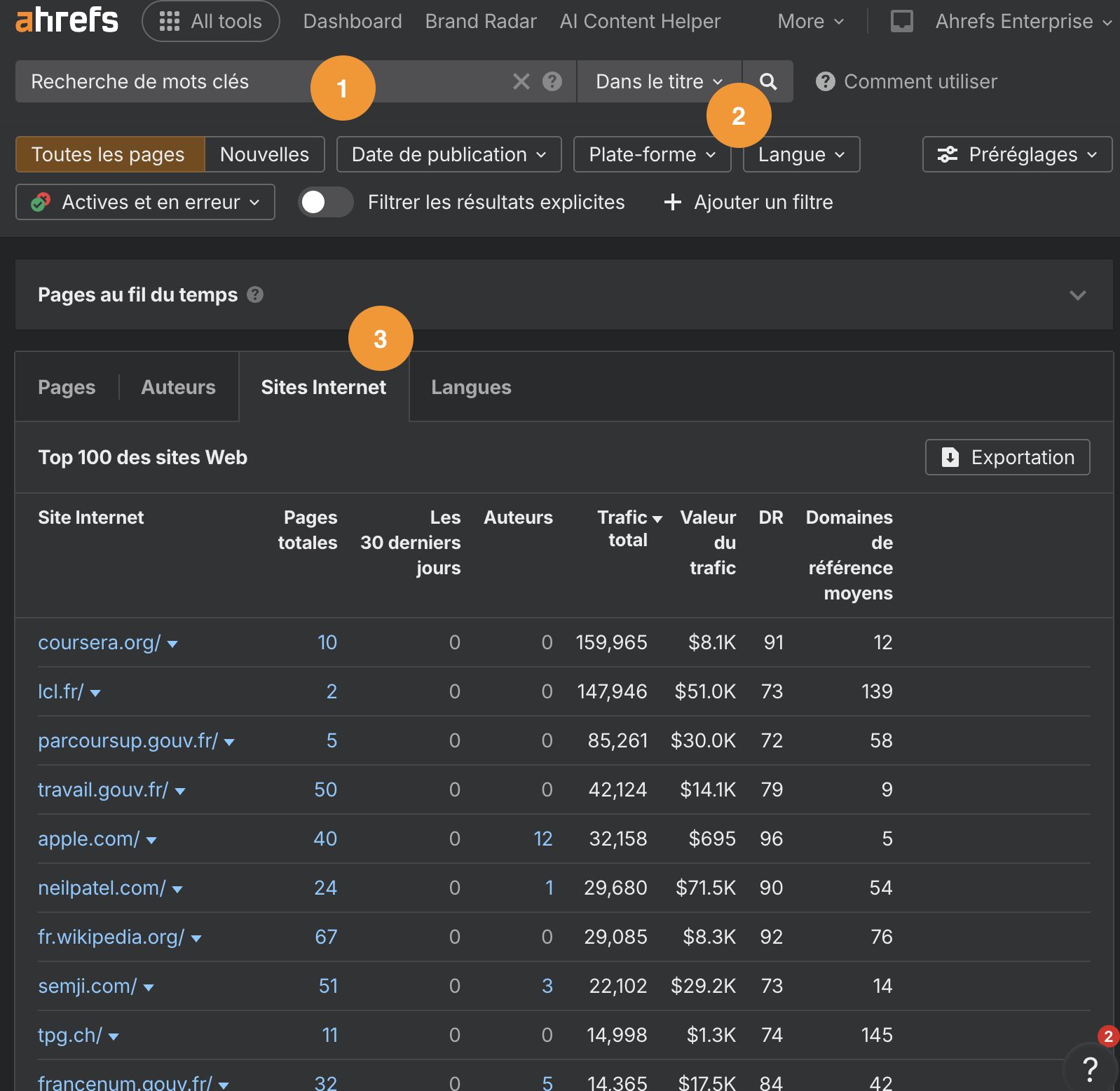Open fr.wikipedia.org/ site link
Image resolution: width=1120 pixels, height=1091 pixels.
111,937
